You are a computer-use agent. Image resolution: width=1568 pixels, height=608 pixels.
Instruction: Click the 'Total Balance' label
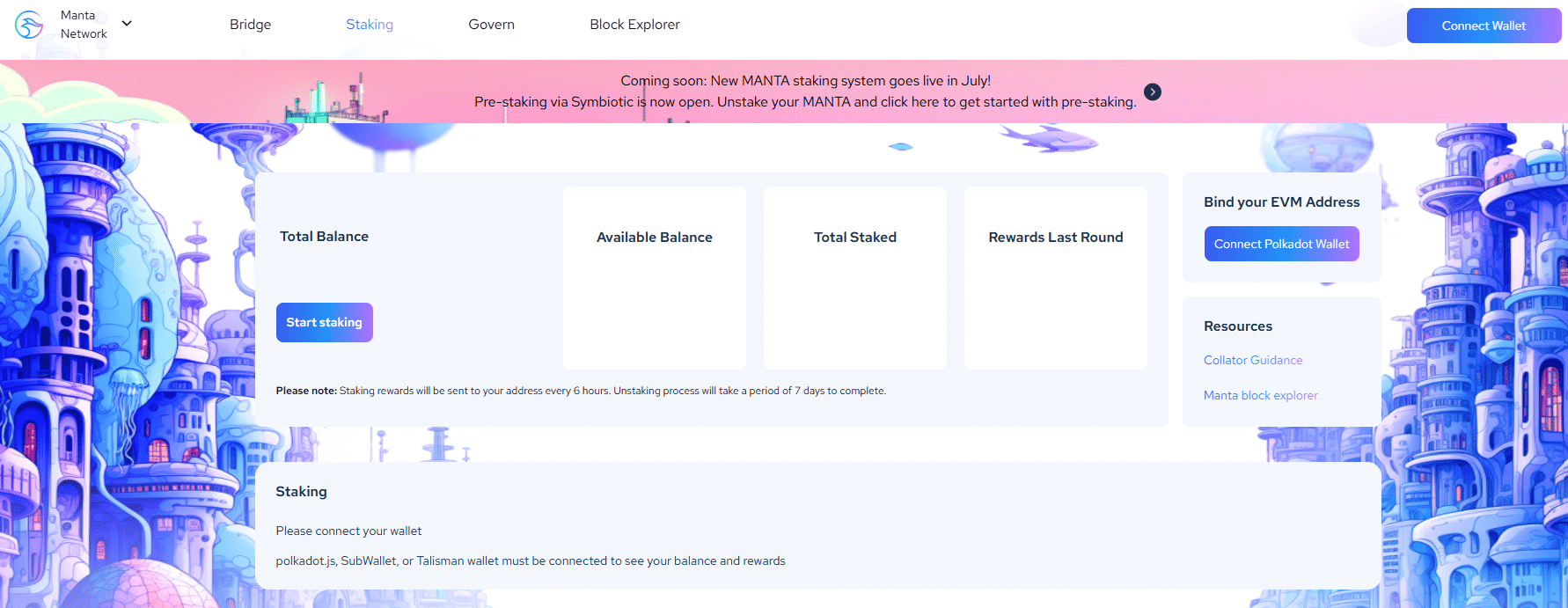pos(324,237)
